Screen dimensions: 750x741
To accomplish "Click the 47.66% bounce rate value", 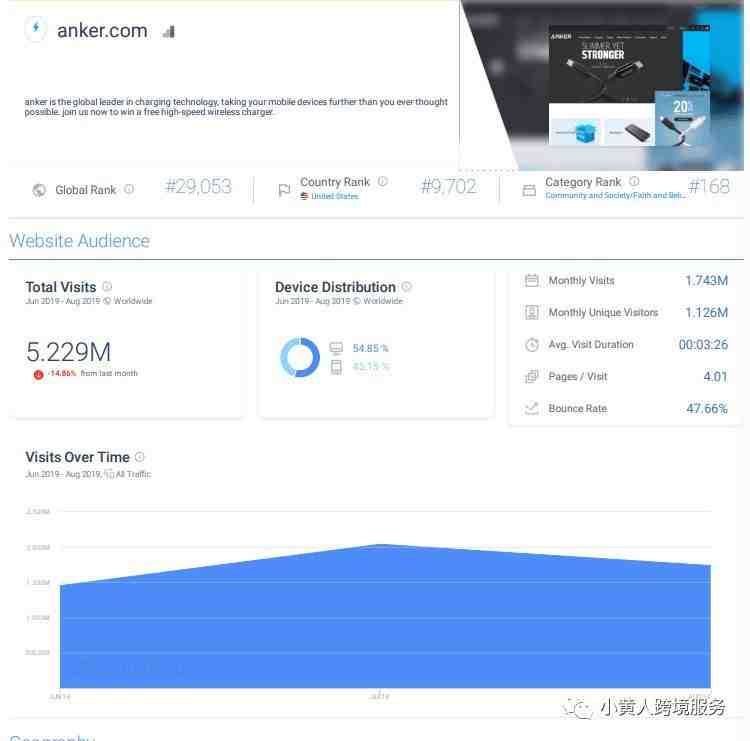I will pos(707,409).
